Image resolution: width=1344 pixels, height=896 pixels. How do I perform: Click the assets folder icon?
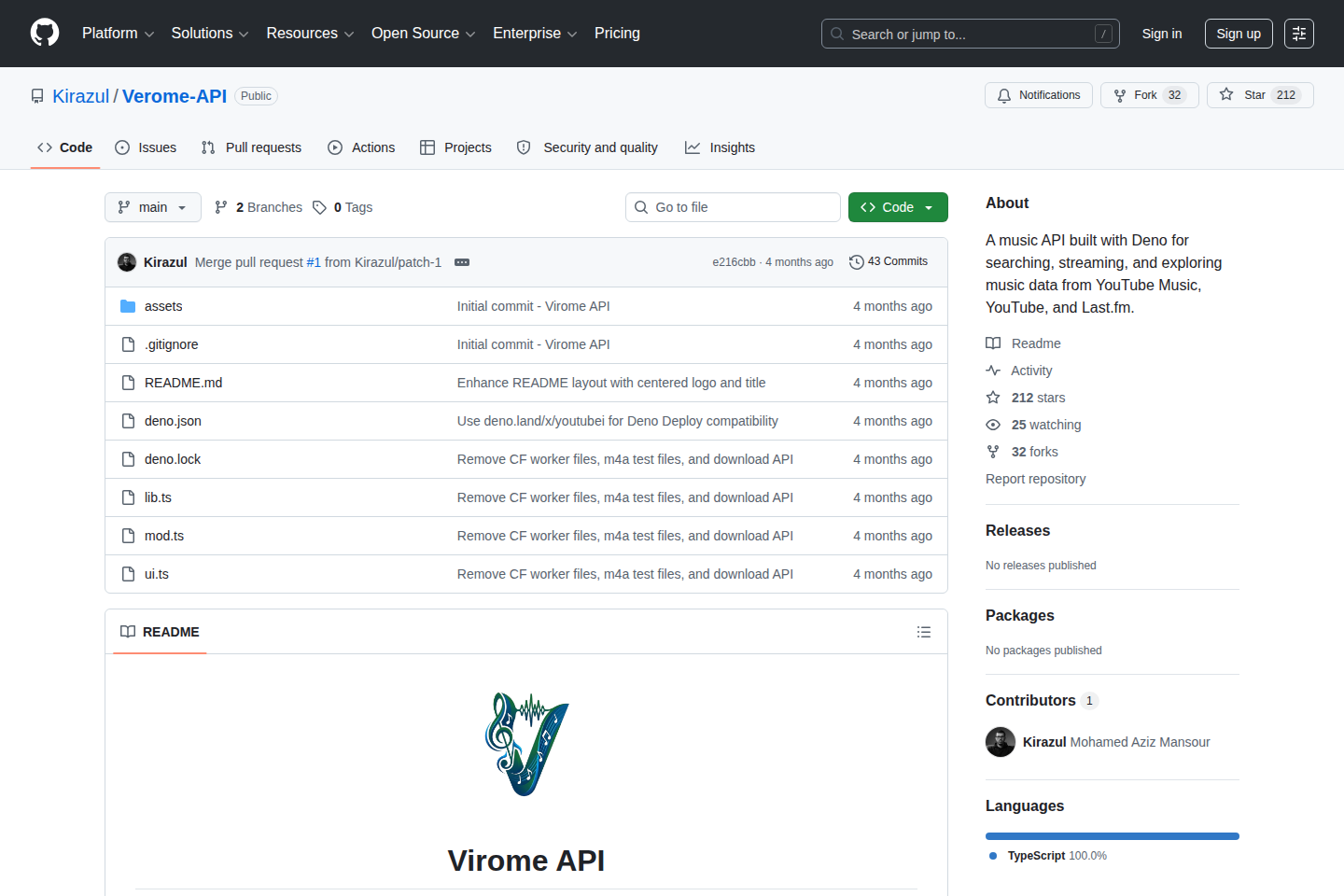tap(128, 306)
